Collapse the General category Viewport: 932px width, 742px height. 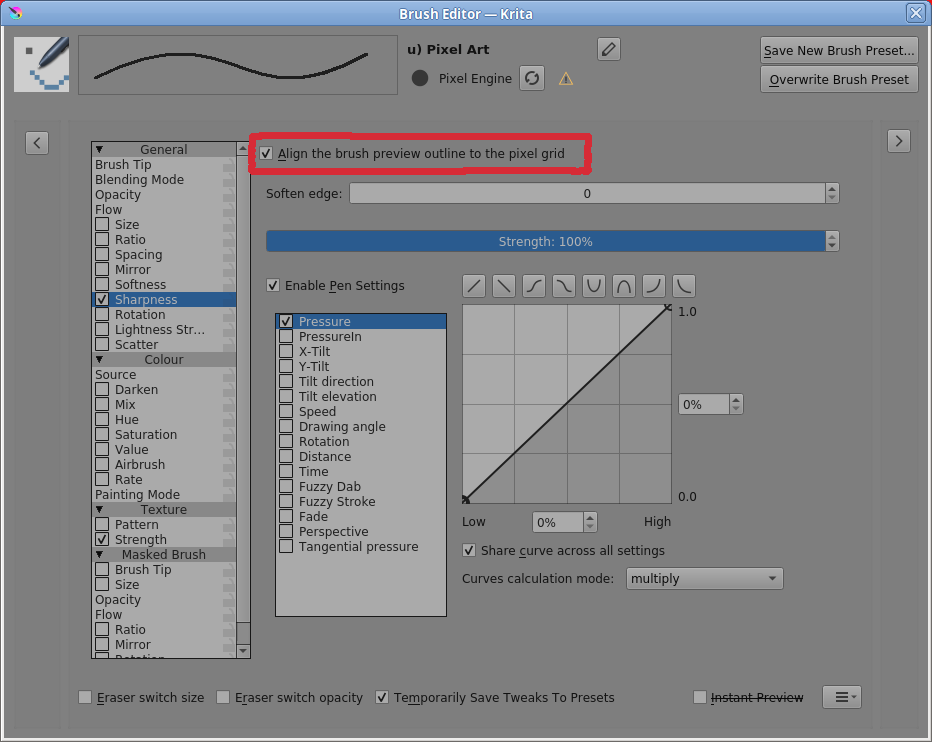[x=99, y=149]
